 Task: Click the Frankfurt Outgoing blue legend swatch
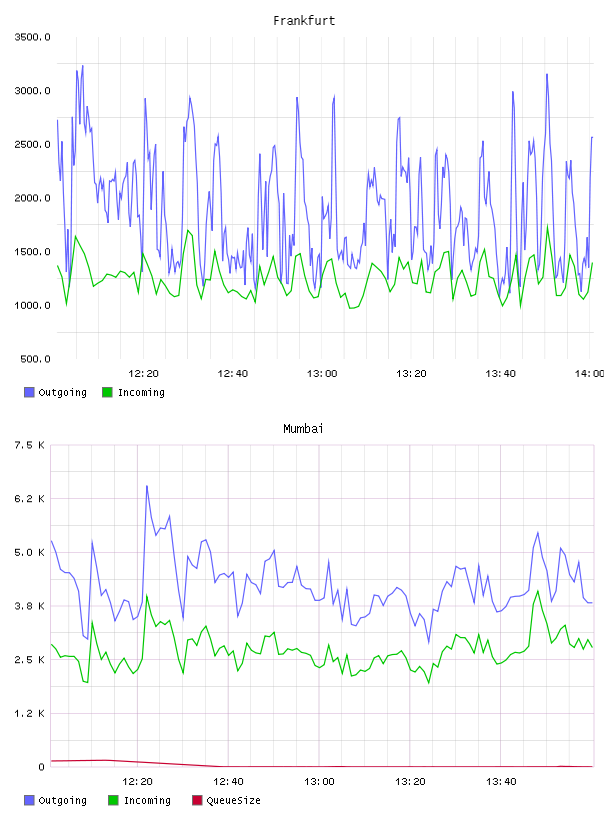coord(29,392)
